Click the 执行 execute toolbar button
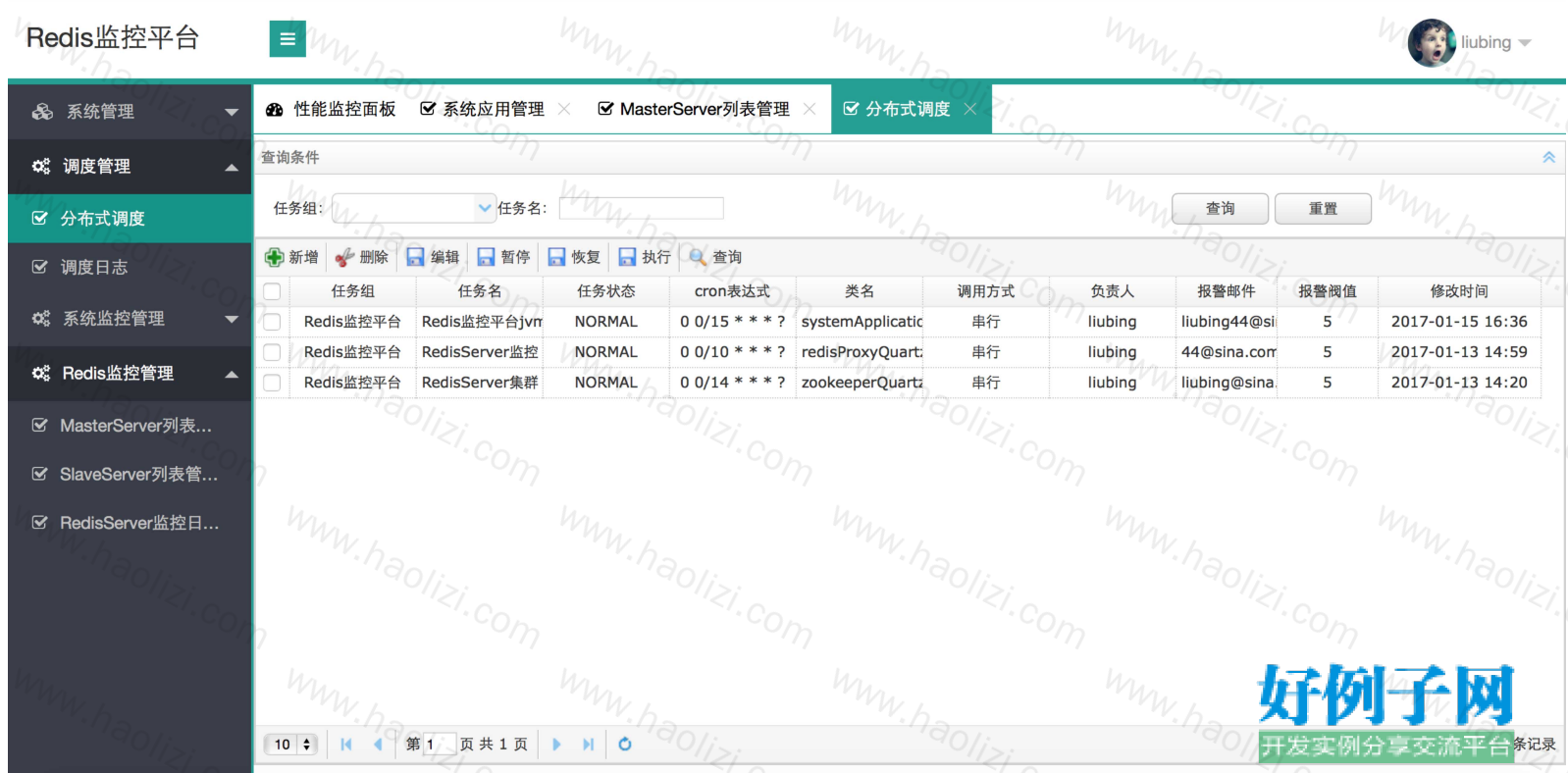This screenshot has height=773, width=1568. tap(645, 257)
